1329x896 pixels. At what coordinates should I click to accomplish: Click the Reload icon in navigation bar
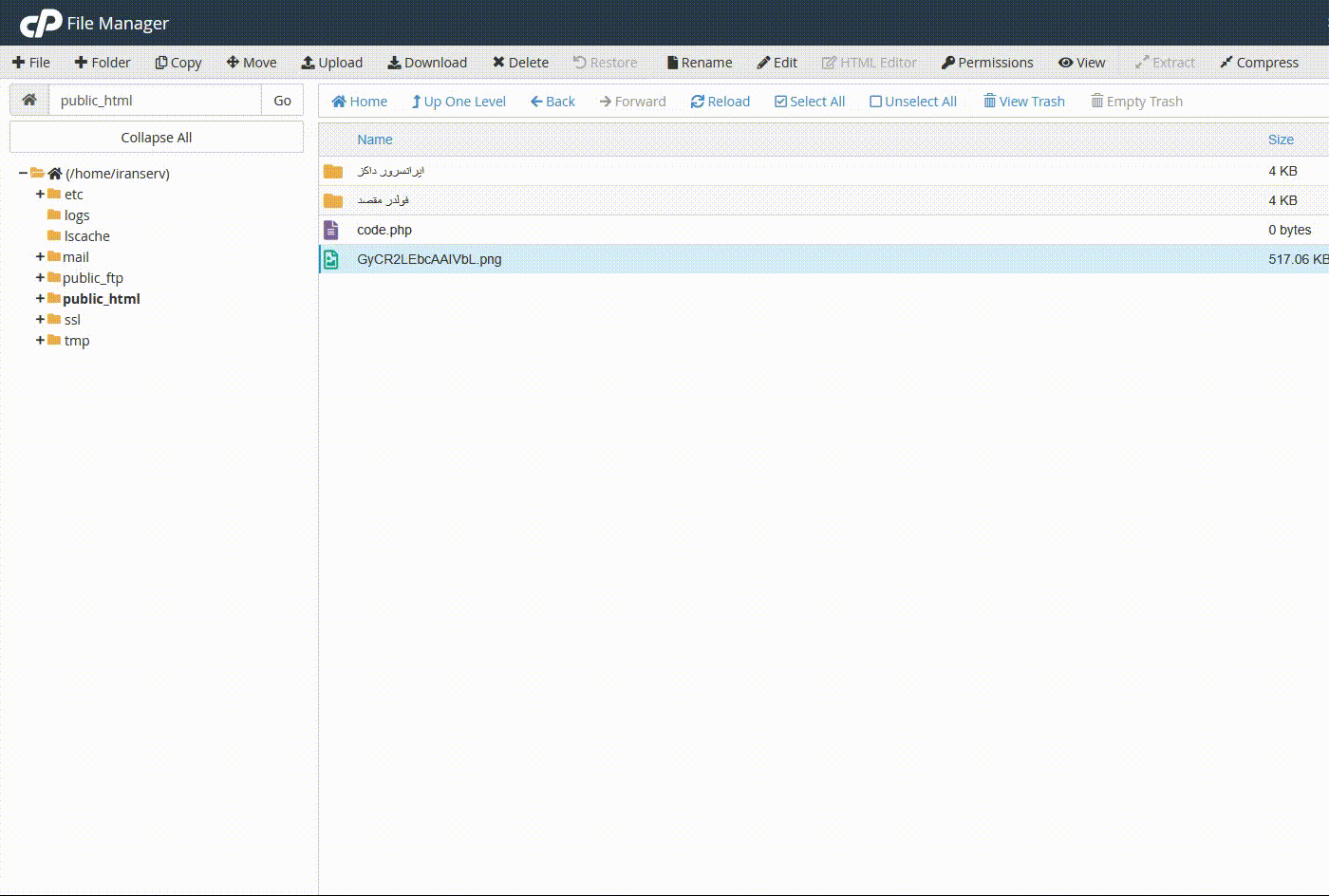pyautogui.click(x=698, y=102)
